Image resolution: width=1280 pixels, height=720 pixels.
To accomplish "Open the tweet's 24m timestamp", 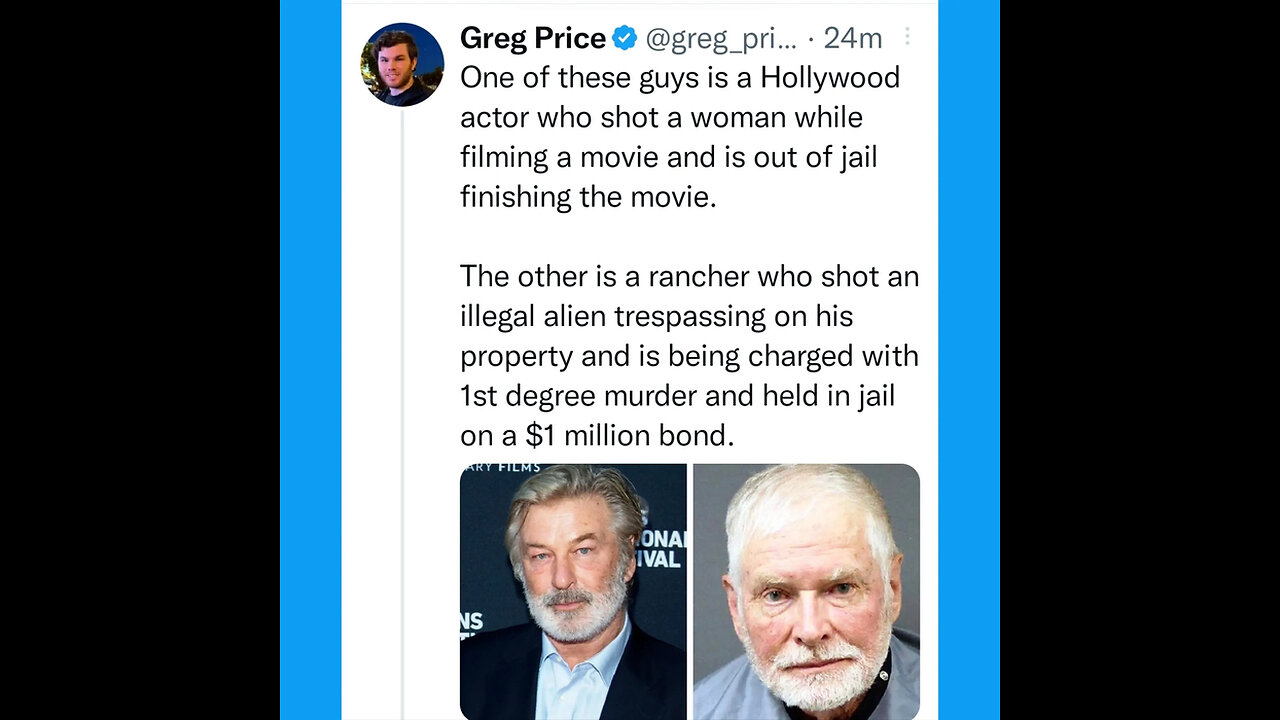I will pyautogui.click(x=853, y=39).
